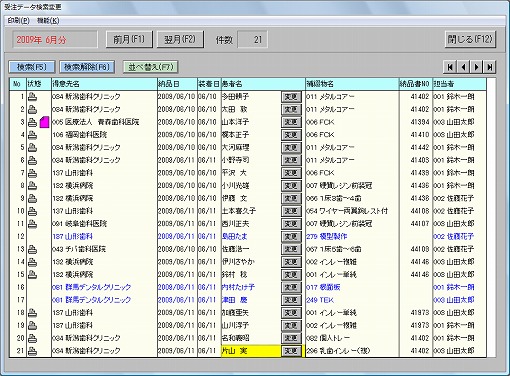The height and width of the screenshot is (376, 510).
Task: Click printer status icon in row 11
Action: (32, 224)
